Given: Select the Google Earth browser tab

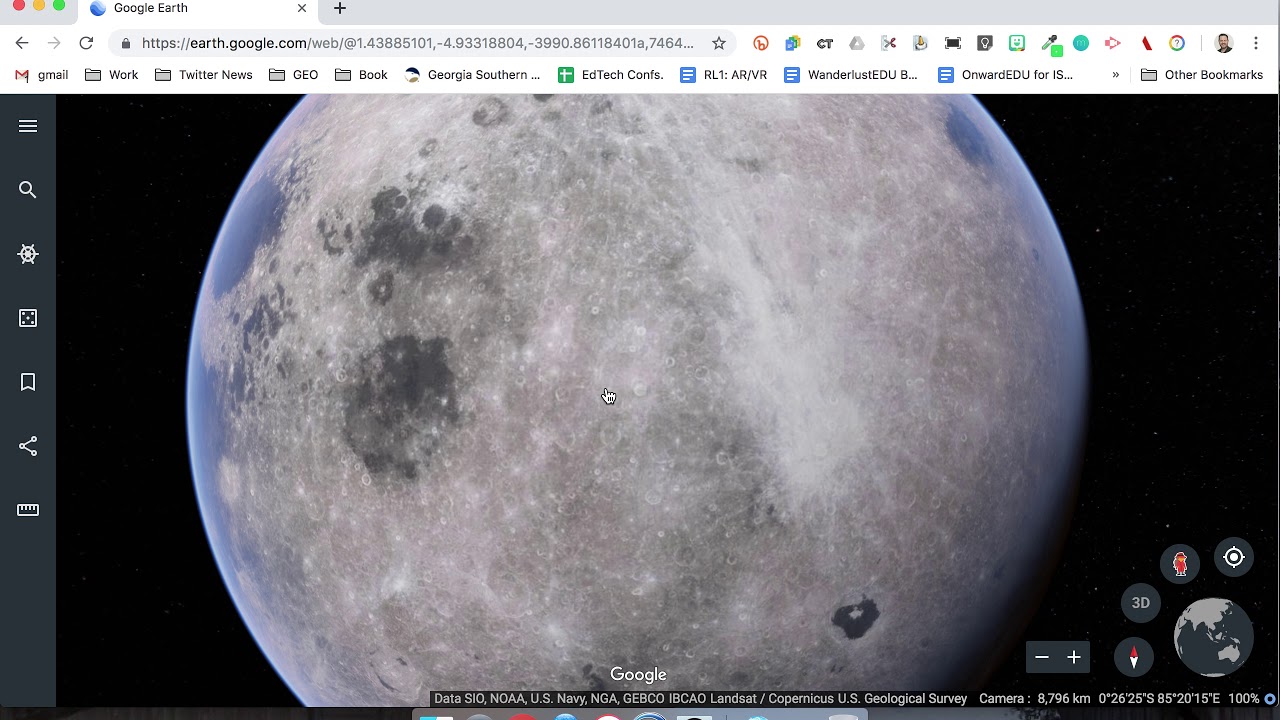Looking at the screenshot, I should (198, 9).
